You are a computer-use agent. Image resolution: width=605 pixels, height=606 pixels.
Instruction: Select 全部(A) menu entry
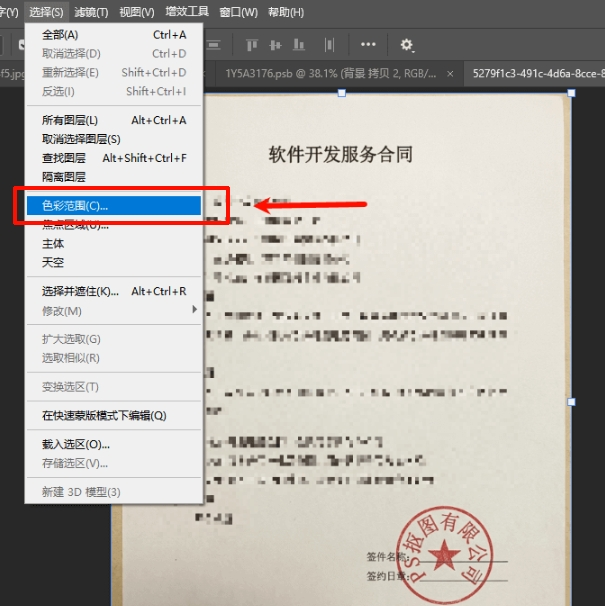pyautogui.click(x=114, y=35)
